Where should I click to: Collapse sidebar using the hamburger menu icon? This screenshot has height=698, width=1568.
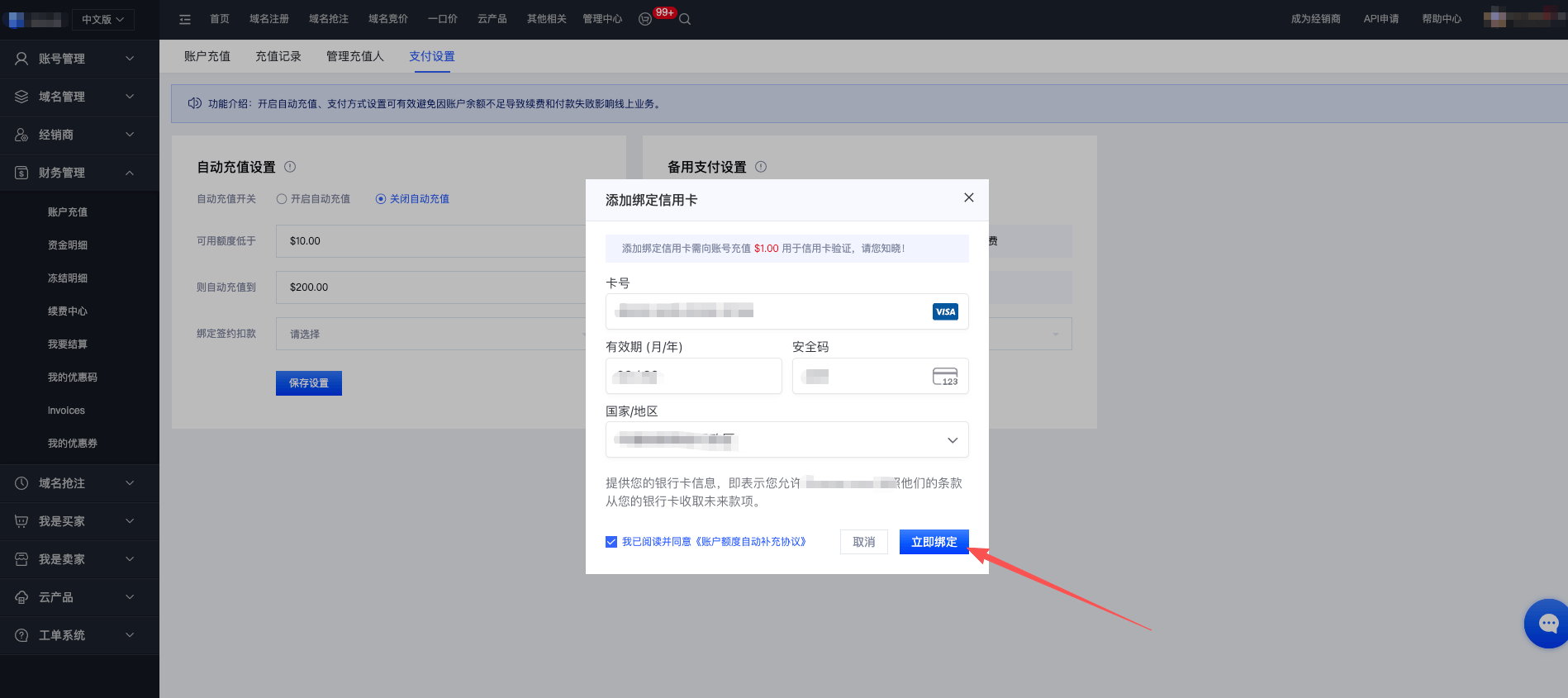(x=185, y=19)
